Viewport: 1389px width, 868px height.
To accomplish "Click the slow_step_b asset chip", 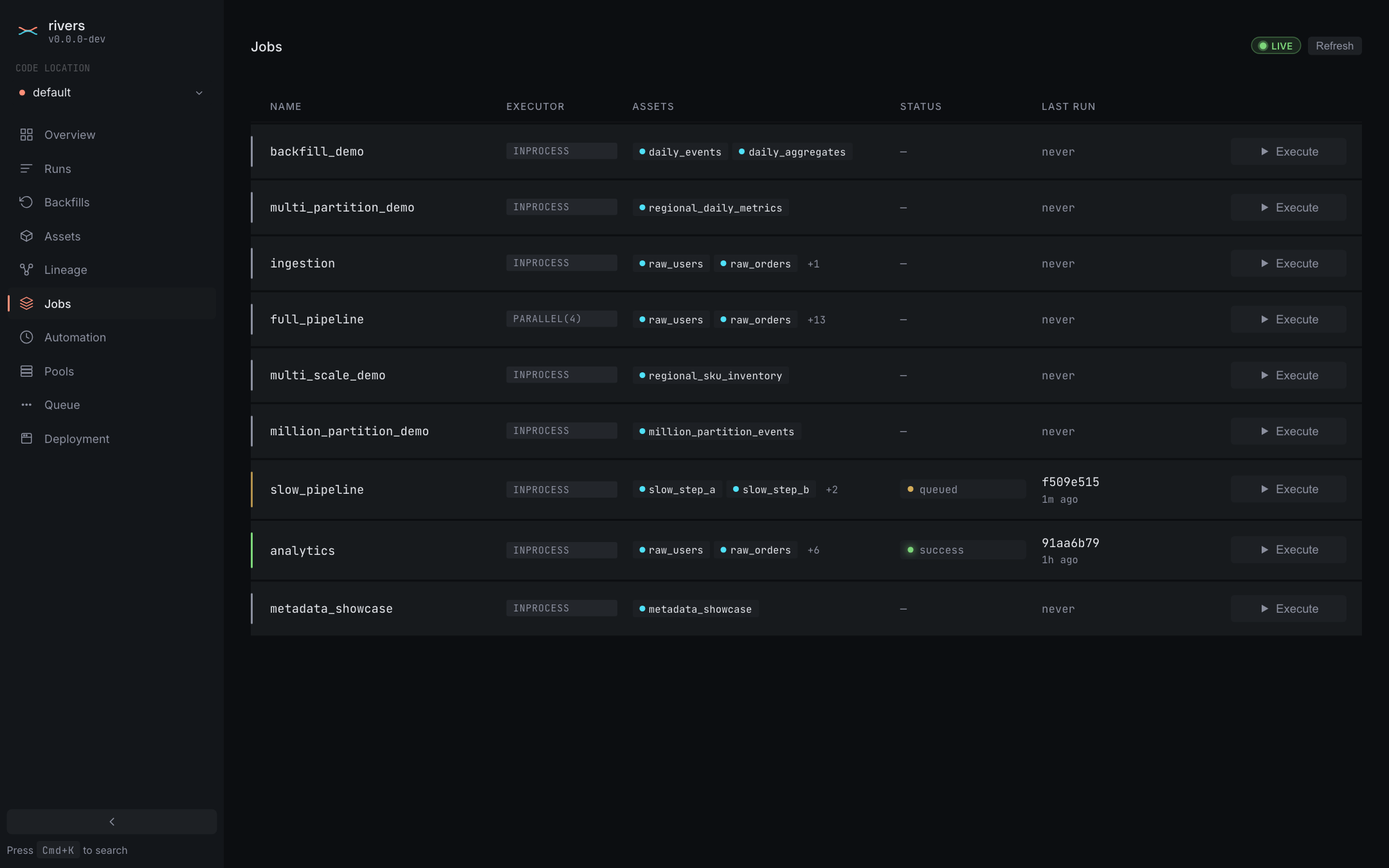I will 771,489.
